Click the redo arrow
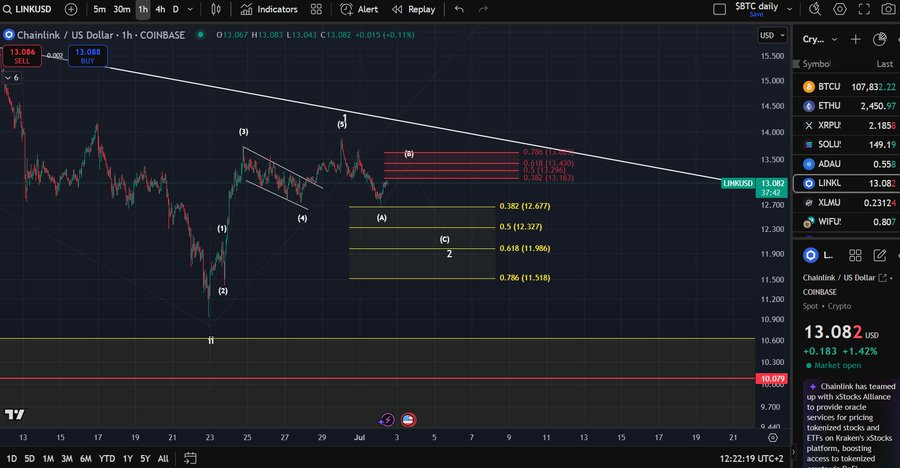The image size is (900, 468). (x=483, y=9)
